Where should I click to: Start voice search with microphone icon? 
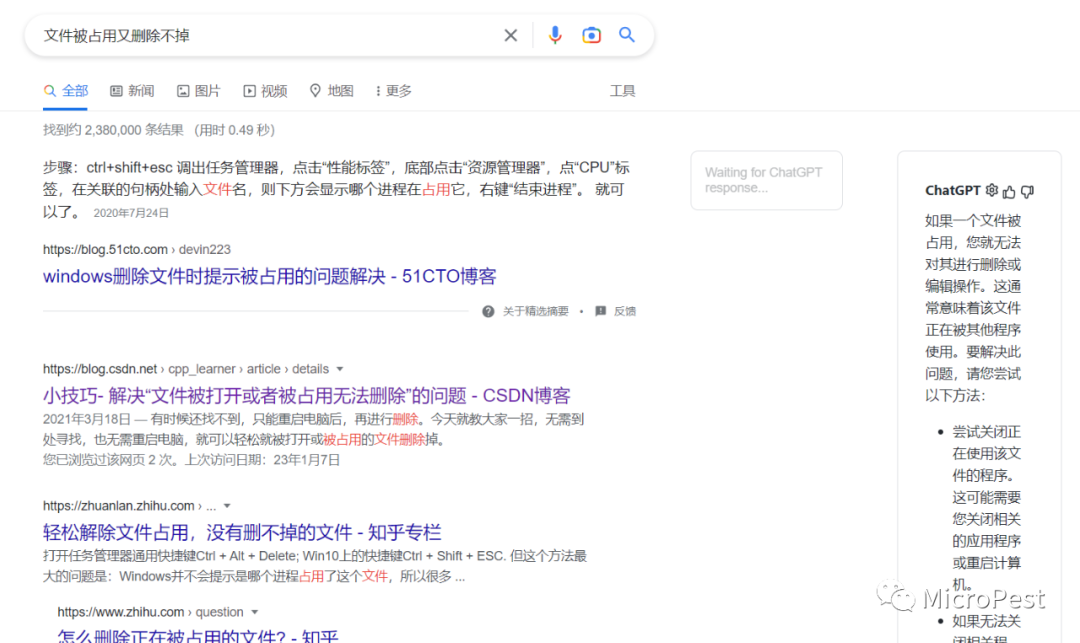[554, 35]
